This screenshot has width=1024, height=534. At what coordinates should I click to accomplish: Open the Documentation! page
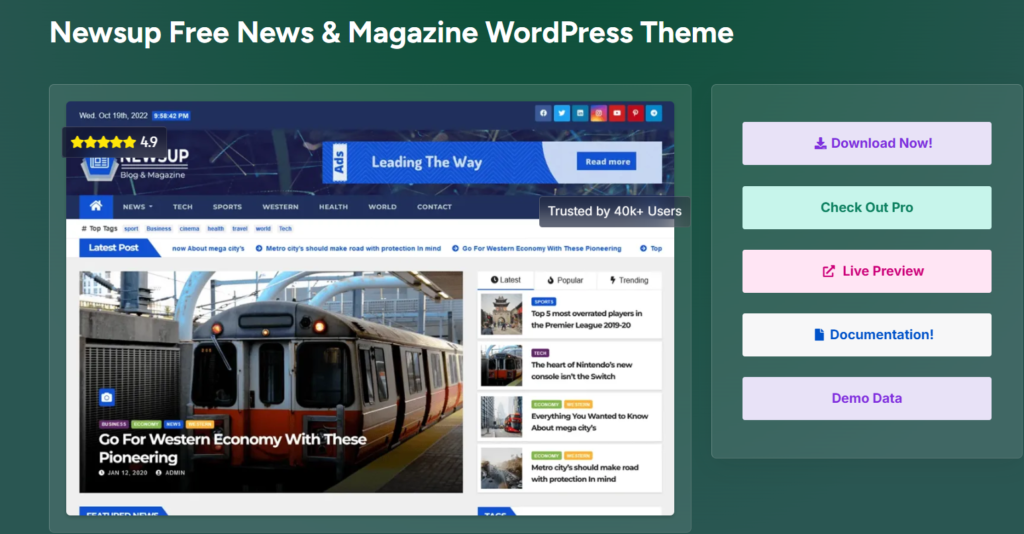(x=867, y=334)
